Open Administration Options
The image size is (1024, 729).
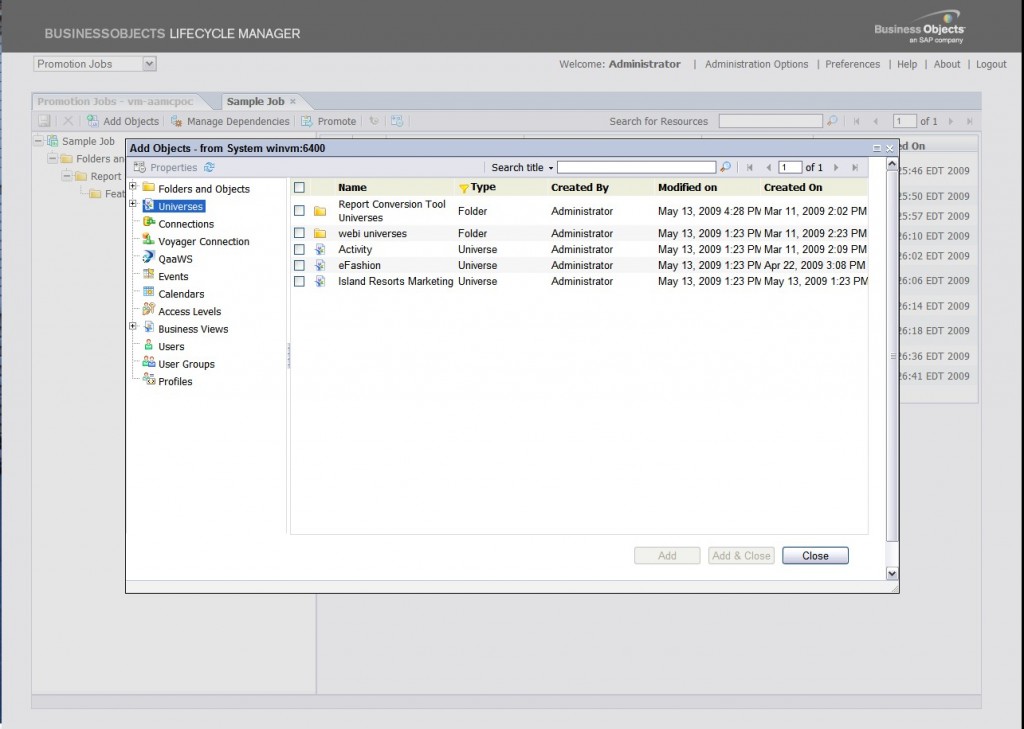[x=756, y=64]
